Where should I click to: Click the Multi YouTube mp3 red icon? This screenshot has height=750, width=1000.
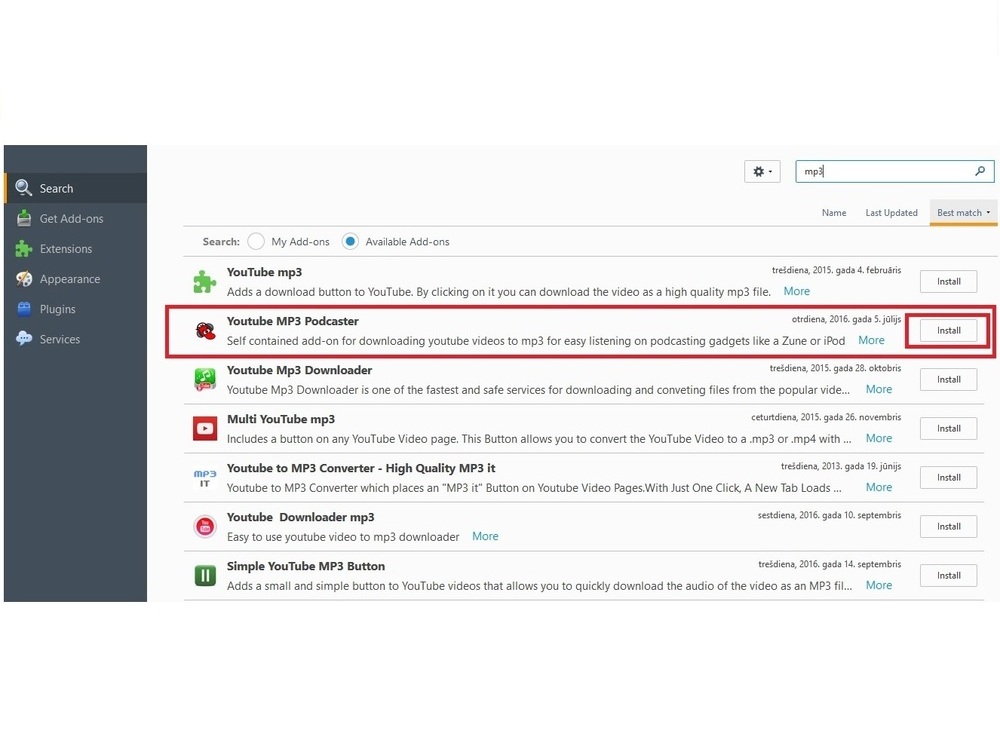[205, 429]
